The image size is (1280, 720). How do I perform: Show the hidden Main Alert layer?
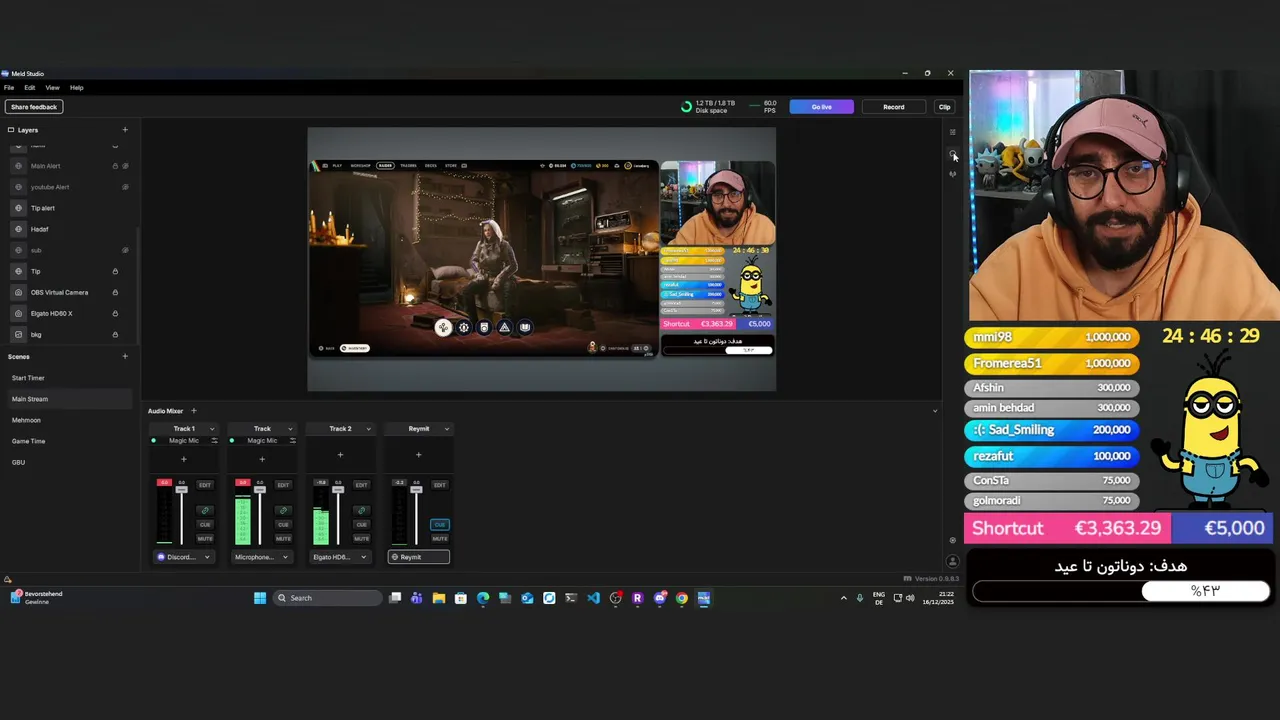pyautogui.click(x=125, y=166)
